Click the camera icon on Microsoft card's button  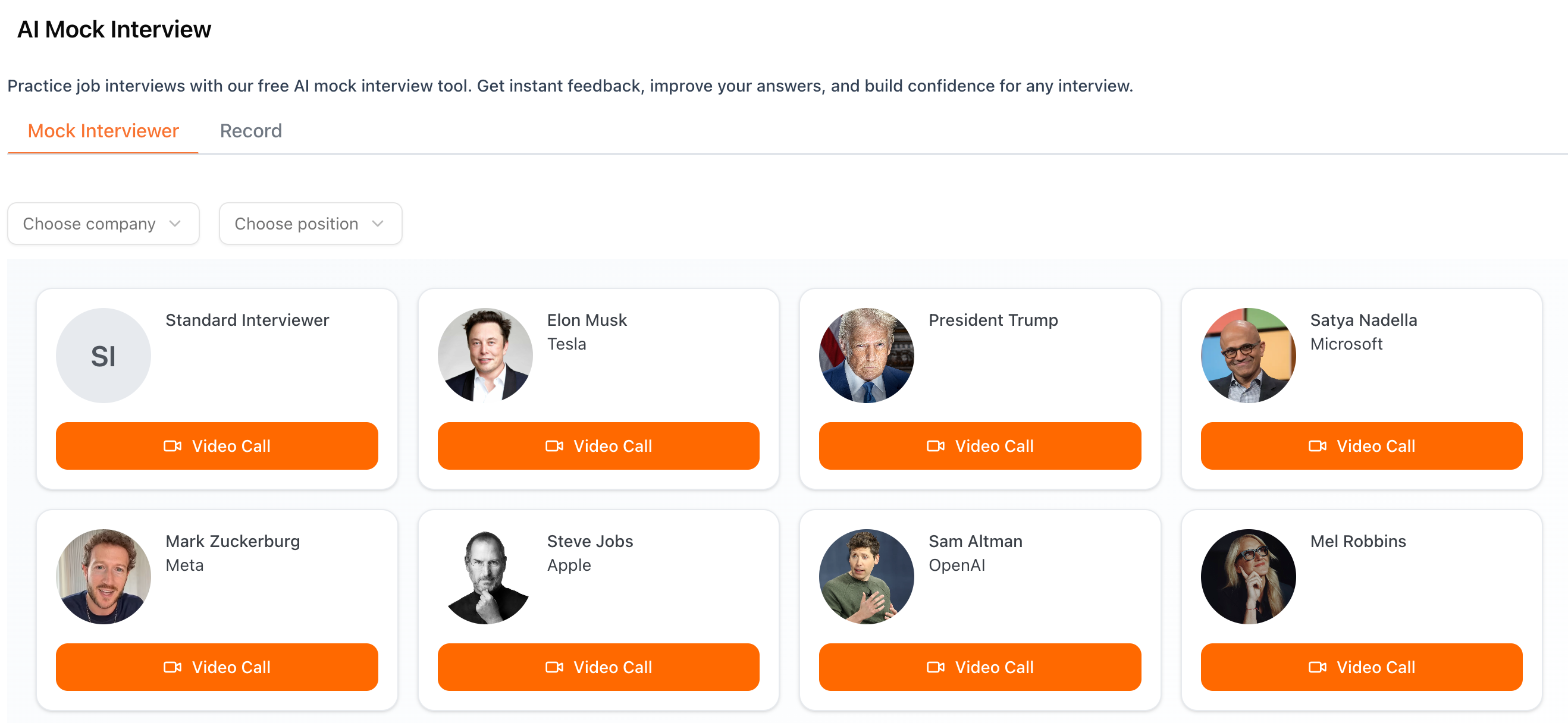(x=1317, y=446)
